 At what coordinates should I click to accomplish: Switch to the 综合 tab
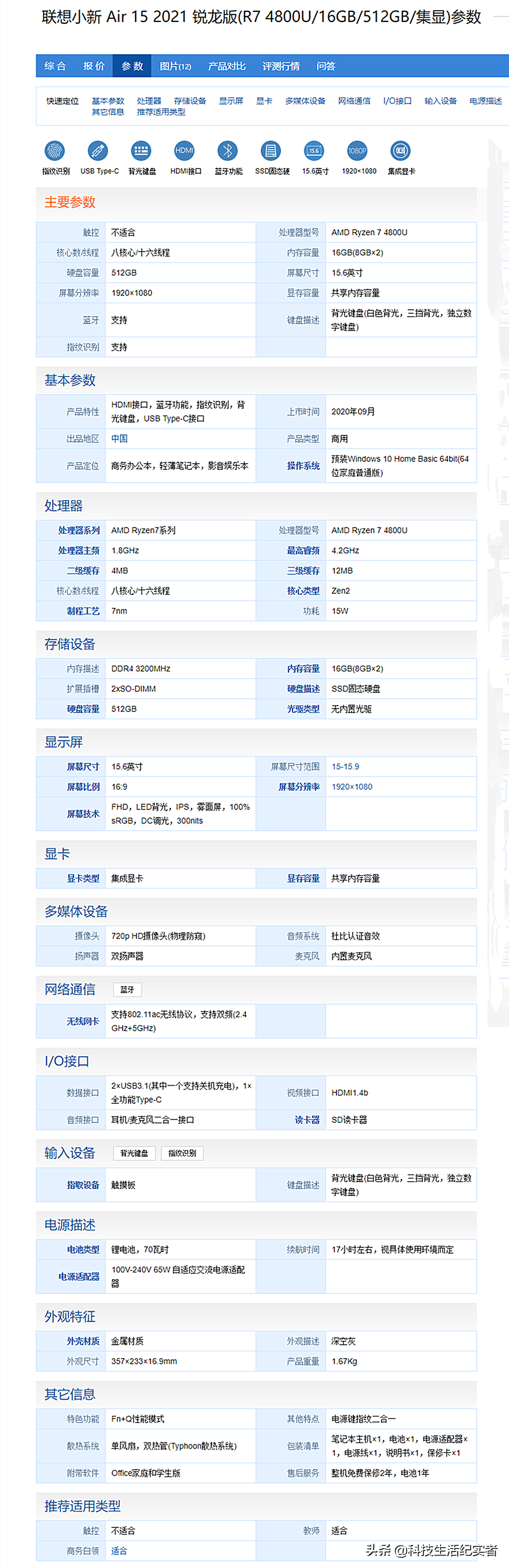[55, 66]
